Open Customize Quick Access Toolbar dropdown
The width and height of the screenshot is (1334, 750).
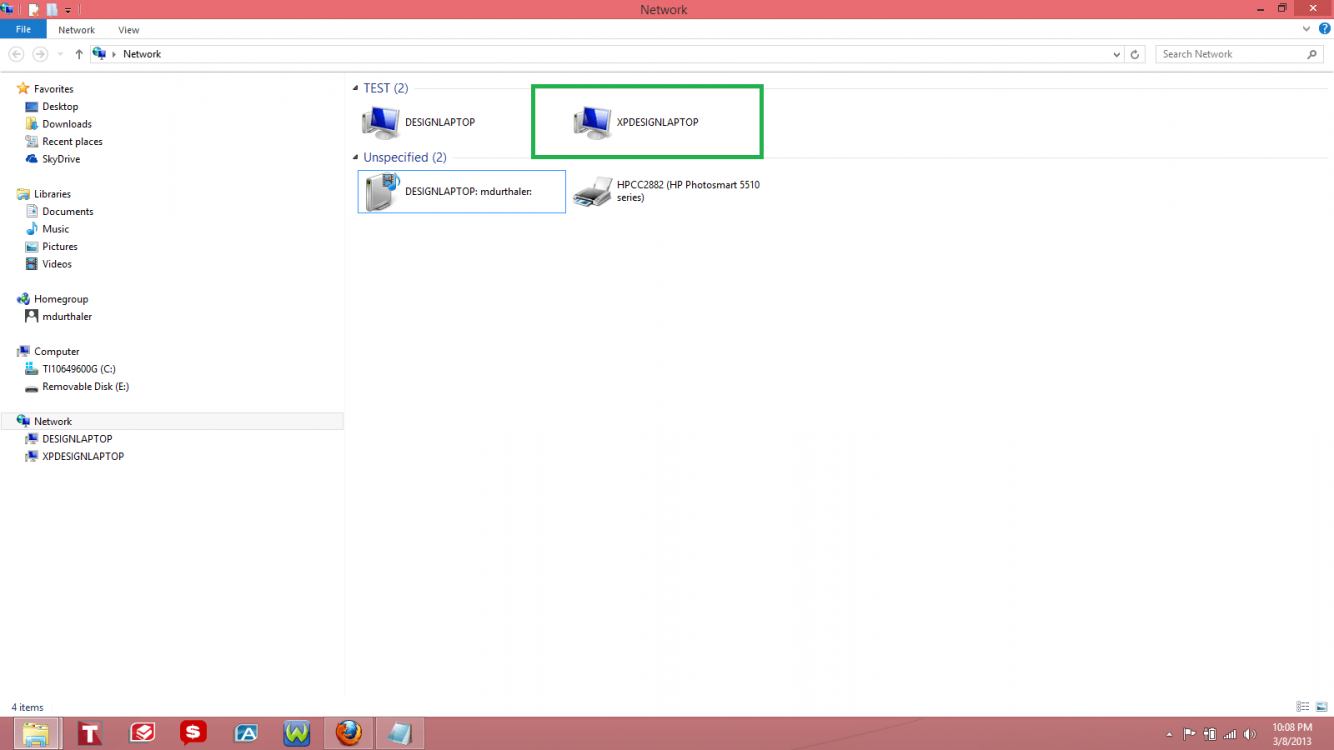click(67, 10)
